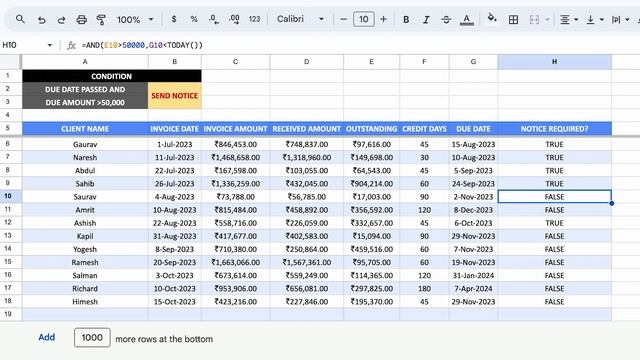Select Sahib's outstanding ₹904,214.00
The image size is (640, 360).
(x=371, y=184)
